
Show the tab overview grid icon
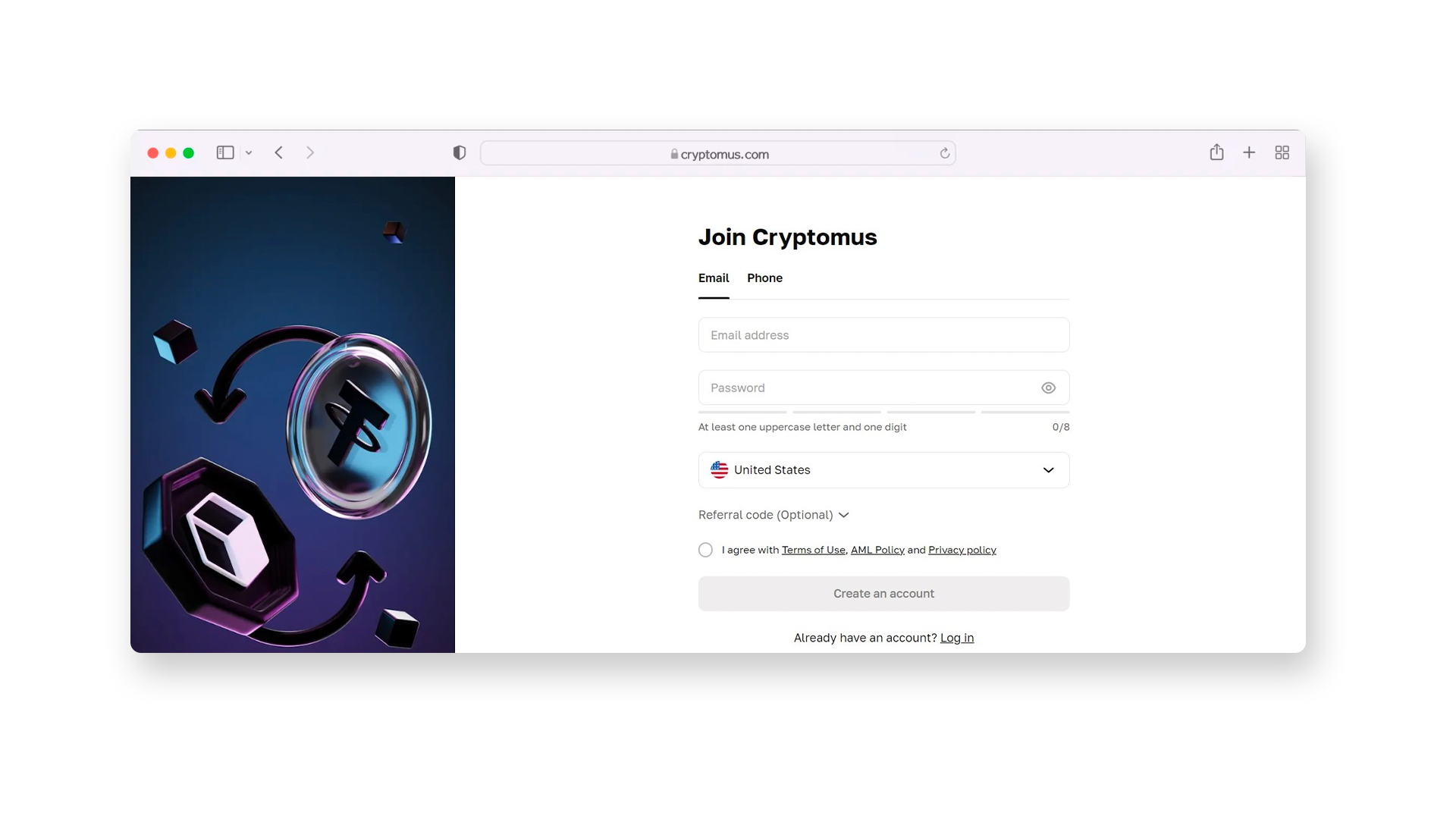(x=1282, y=152)
